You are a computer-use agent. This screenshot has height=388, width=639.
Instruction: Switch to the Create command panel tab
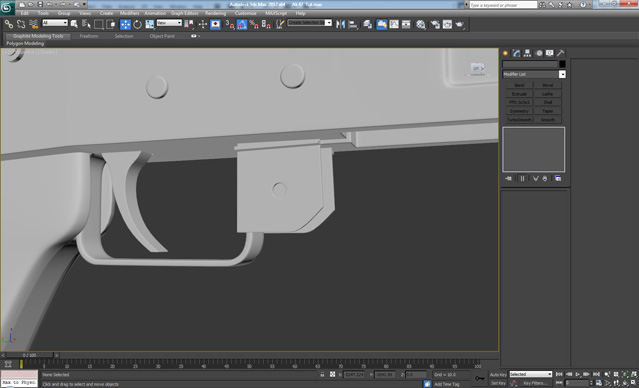pyautogui.click(x=506, y=53)
